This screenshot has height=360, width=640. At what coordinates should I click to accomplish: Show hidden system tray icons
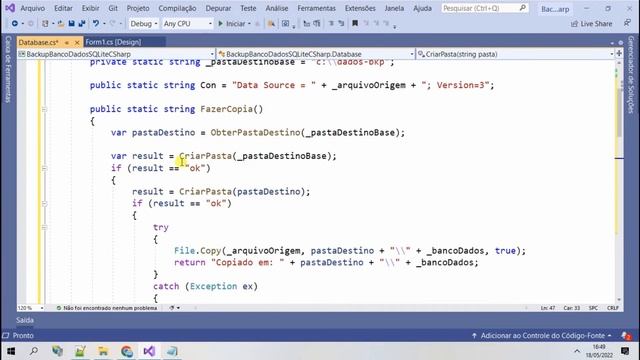coord(577,351)
